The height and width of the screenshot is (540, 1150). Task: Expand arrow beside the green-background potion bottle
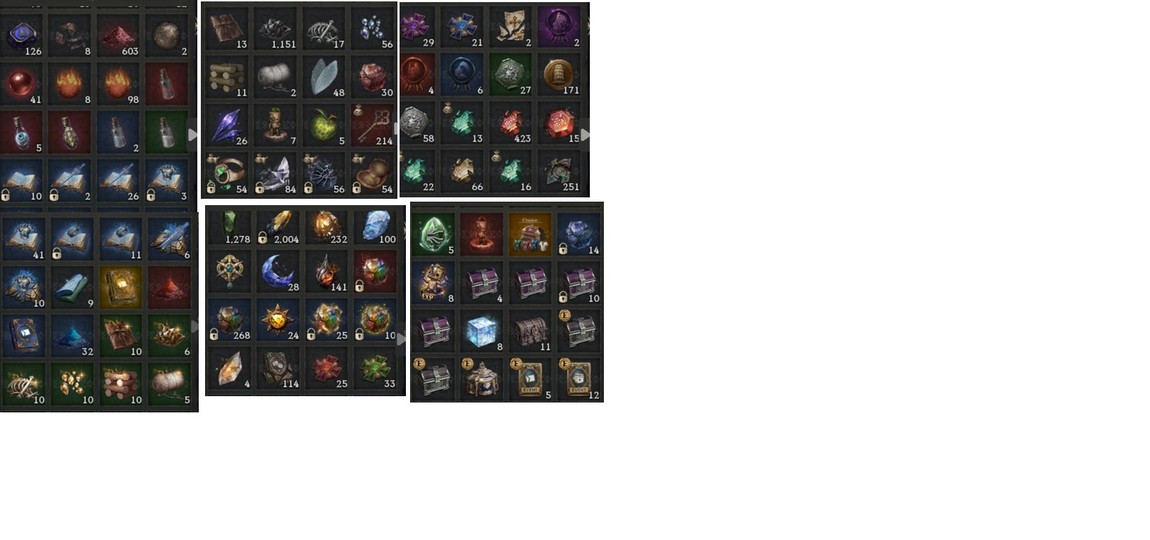click(192, 135)
